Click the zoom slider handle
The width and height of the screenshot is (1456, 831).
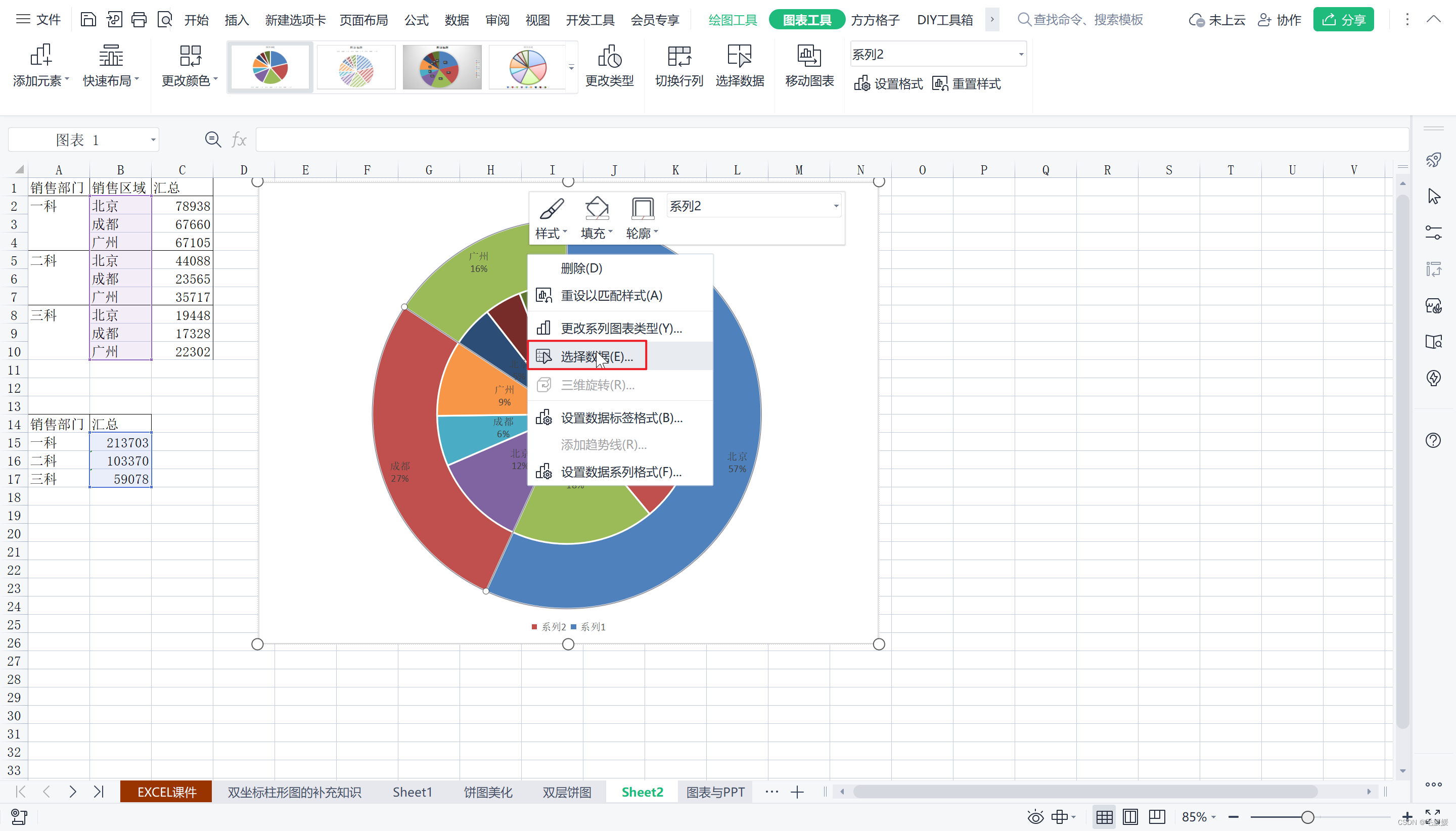1307,817
